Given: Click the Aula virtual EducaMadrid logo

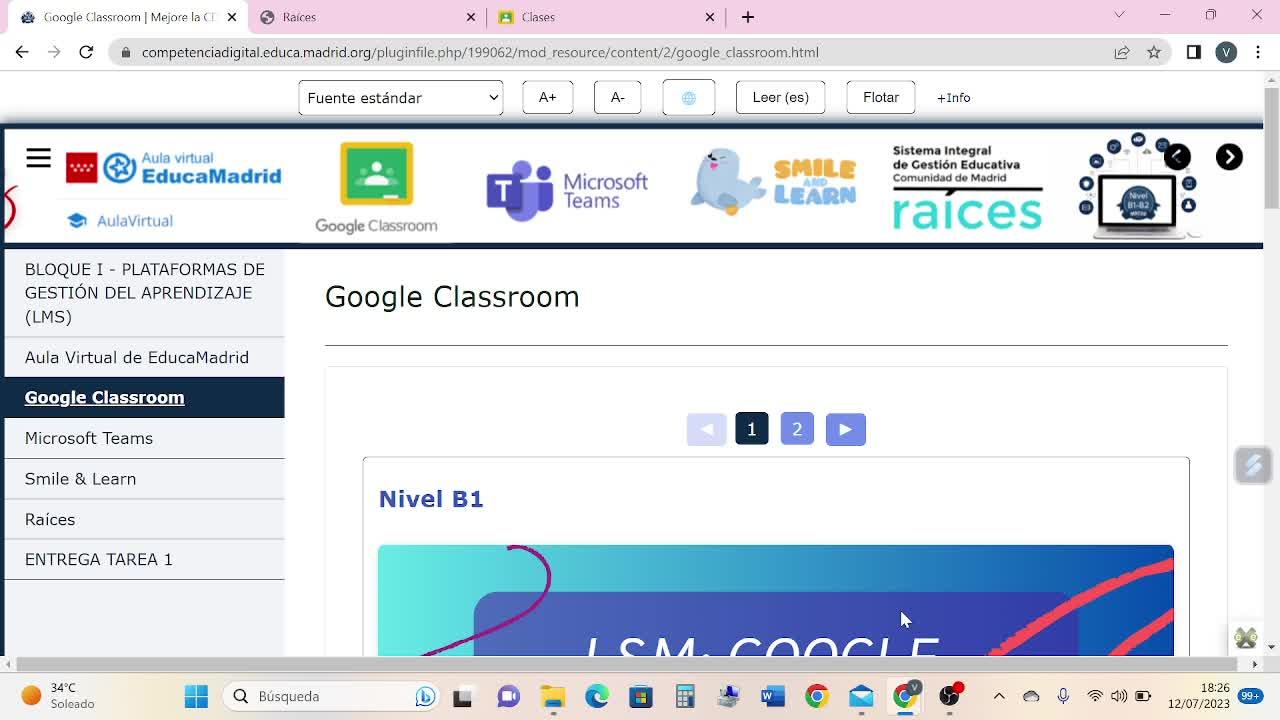Looking at the screenshot, I should [174, 168].
